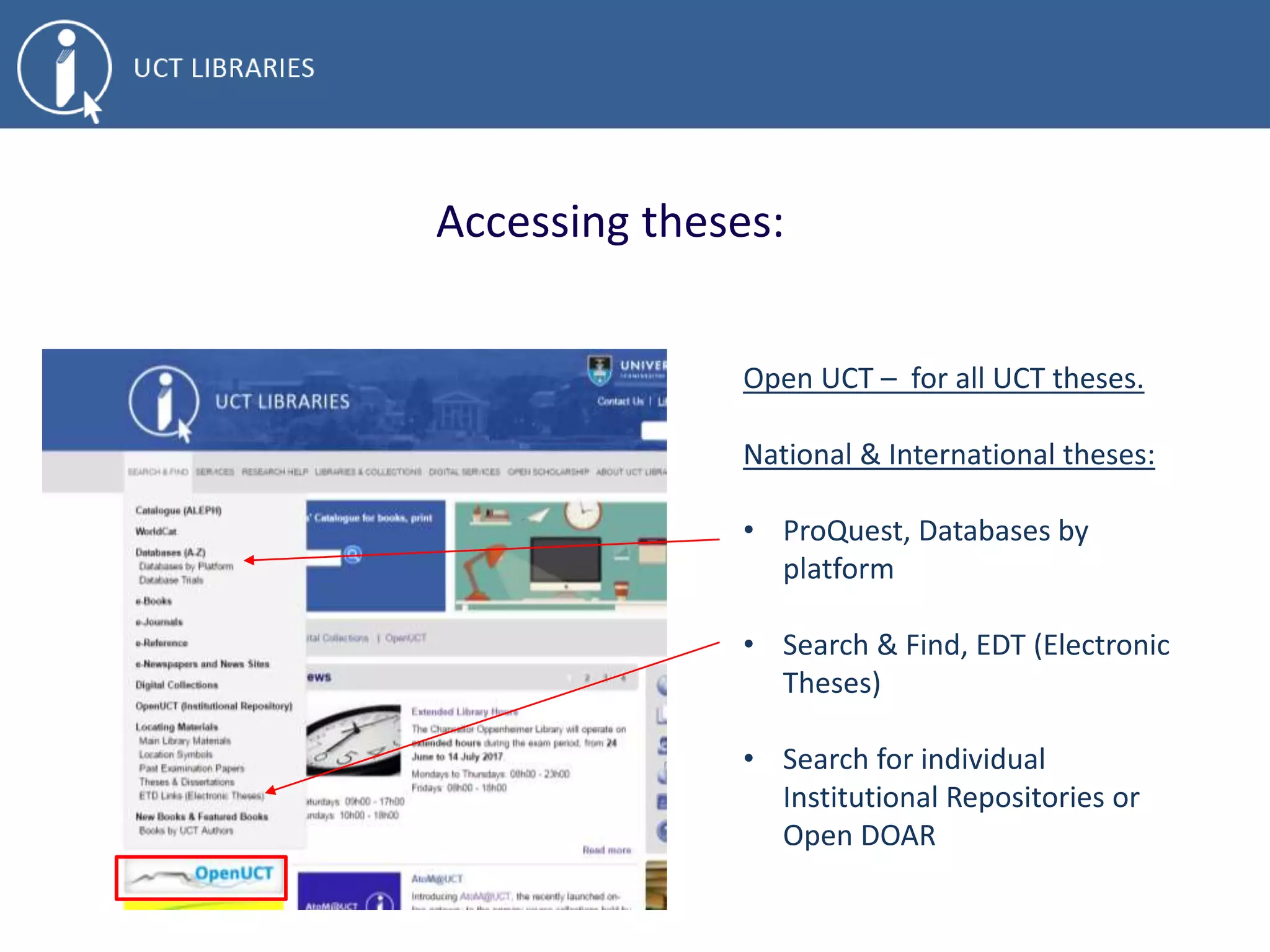Select Main Library Materials
Viewport: 1270px width, 952px height.
185,741
